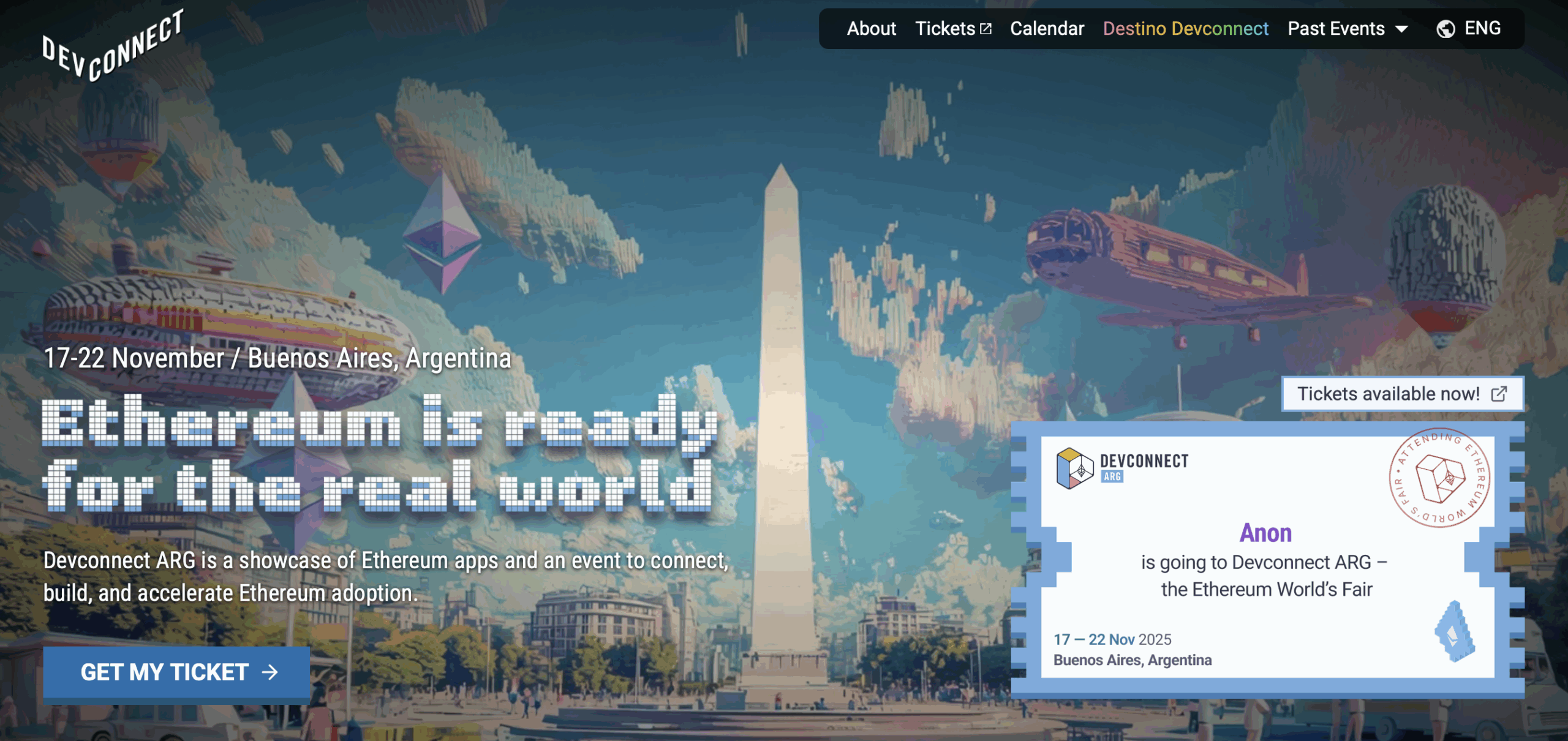
Task: Open the Past Events menu
Action: [x=1336, y=29]
